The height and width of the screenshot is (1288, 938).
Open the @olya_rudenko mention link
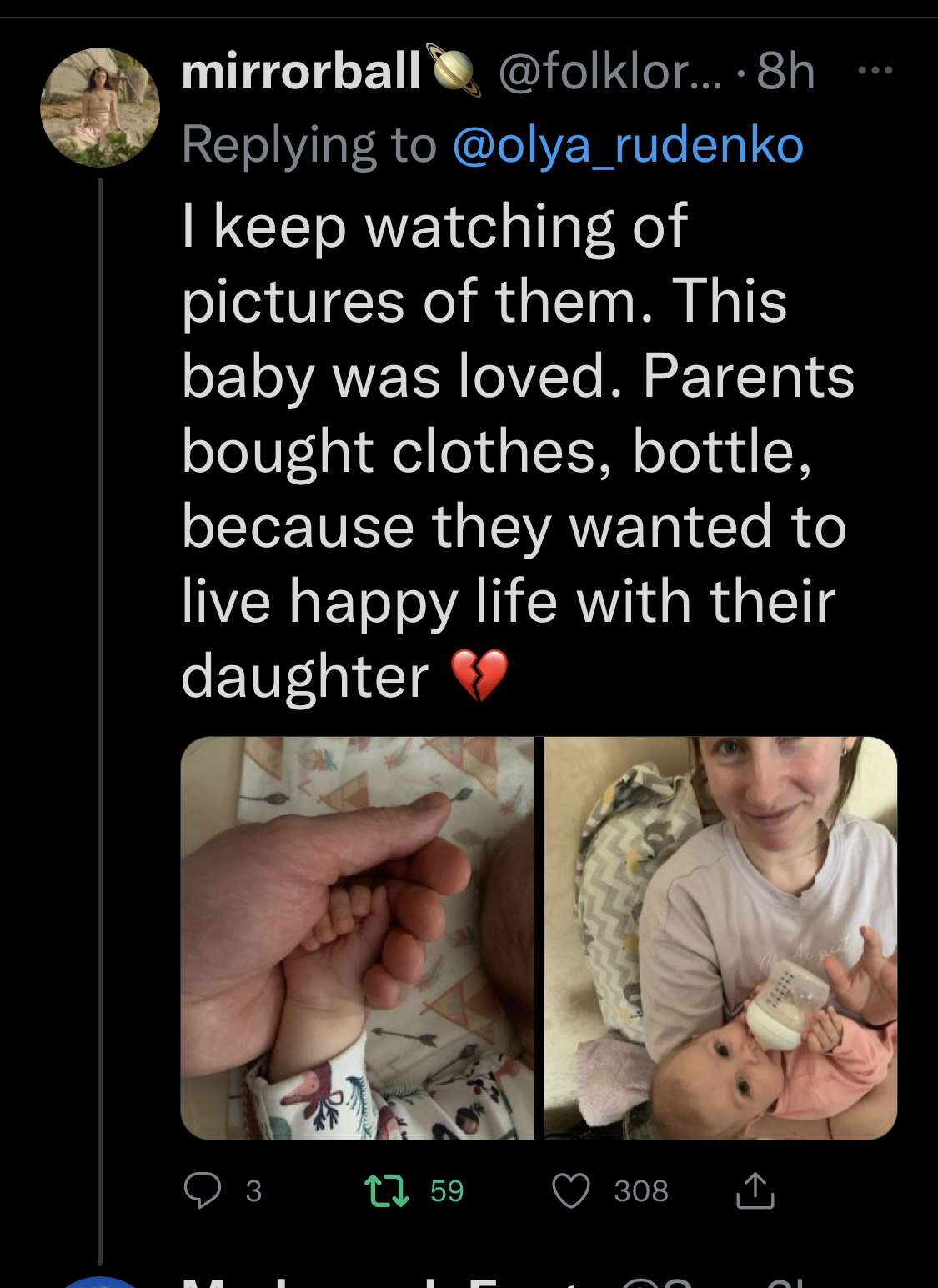[628, 145]
